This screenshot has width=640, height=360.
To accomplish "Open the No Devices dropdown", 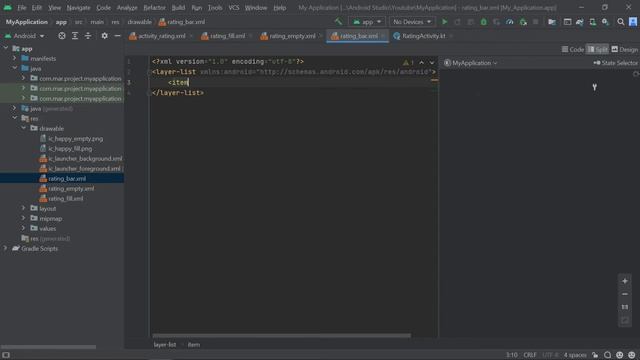I will point(412,22).
